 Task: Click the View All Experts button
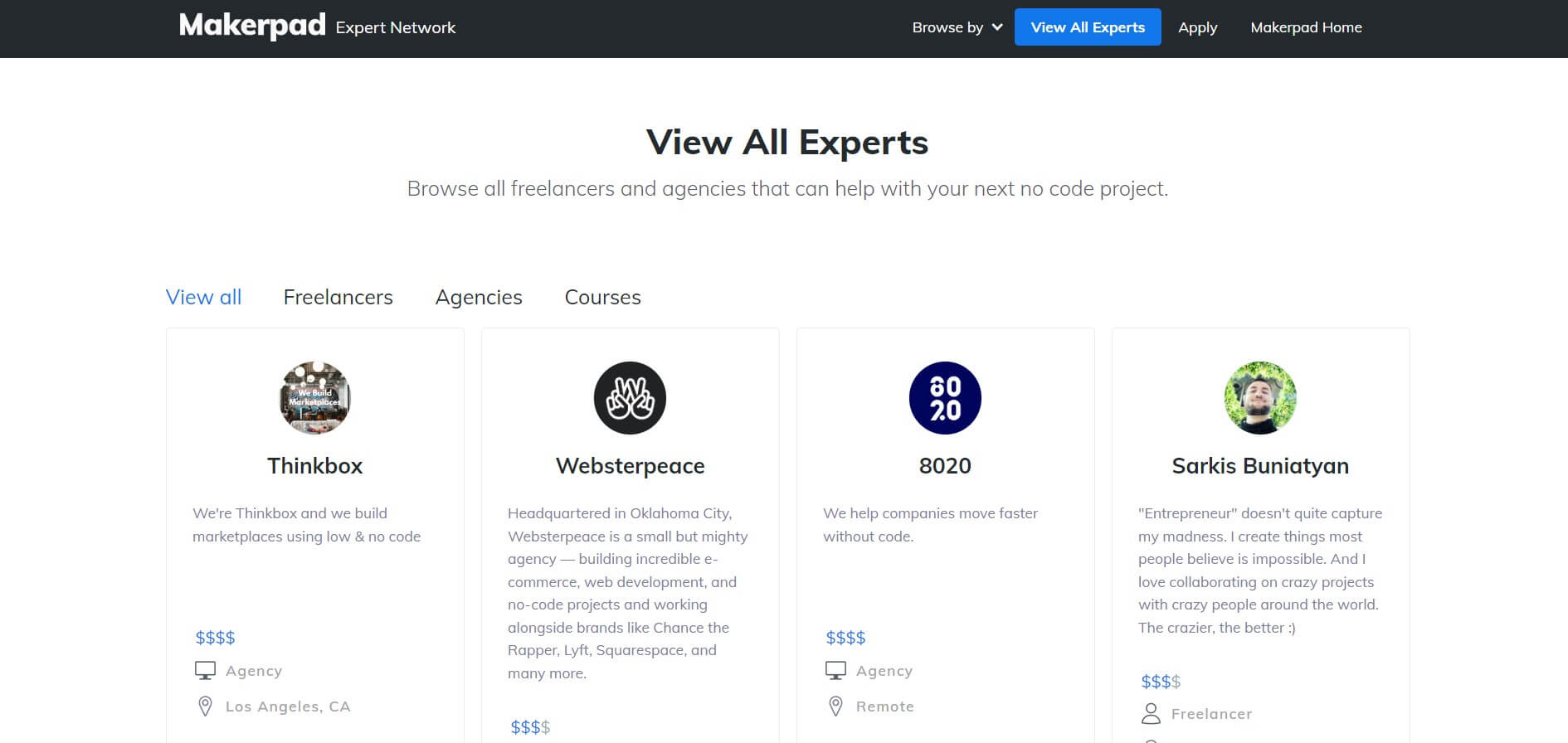point(1088,27)
